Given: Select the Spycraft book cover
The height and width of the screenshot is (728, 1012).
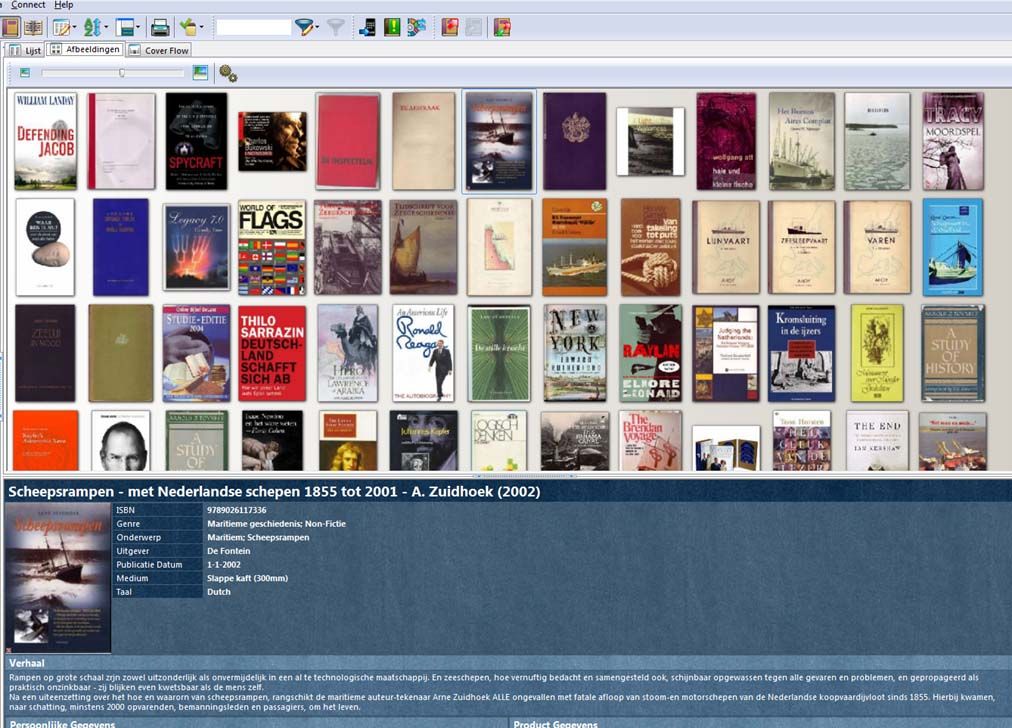Looking at the screenshot, I should (x=196, y=141).
